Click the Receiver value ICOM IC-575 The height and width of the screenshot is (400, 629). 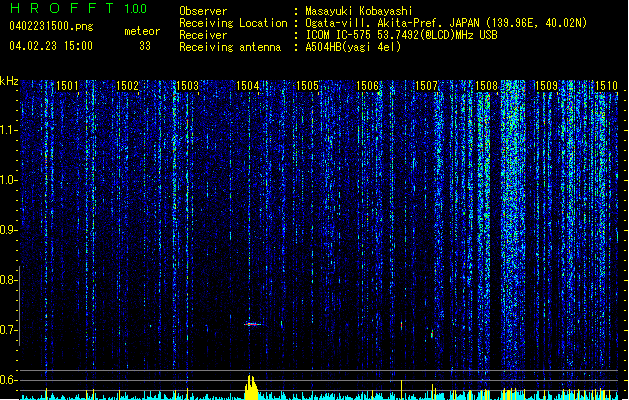click(x=339, y=35)
